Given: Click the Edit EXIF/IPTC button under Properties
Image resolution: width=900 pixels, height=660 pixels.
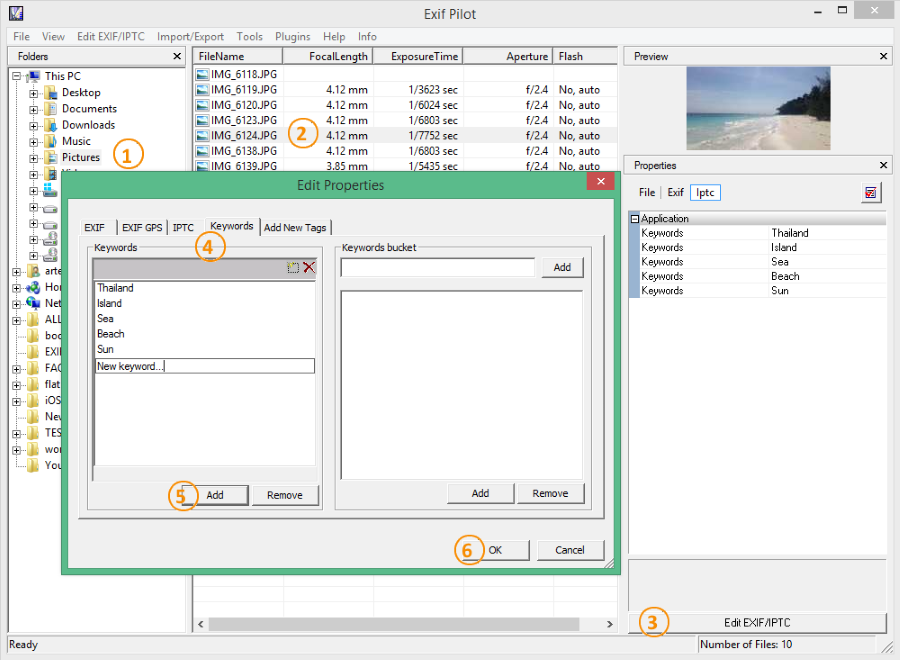Looking at the screenshot, I should tap(757, 623).
